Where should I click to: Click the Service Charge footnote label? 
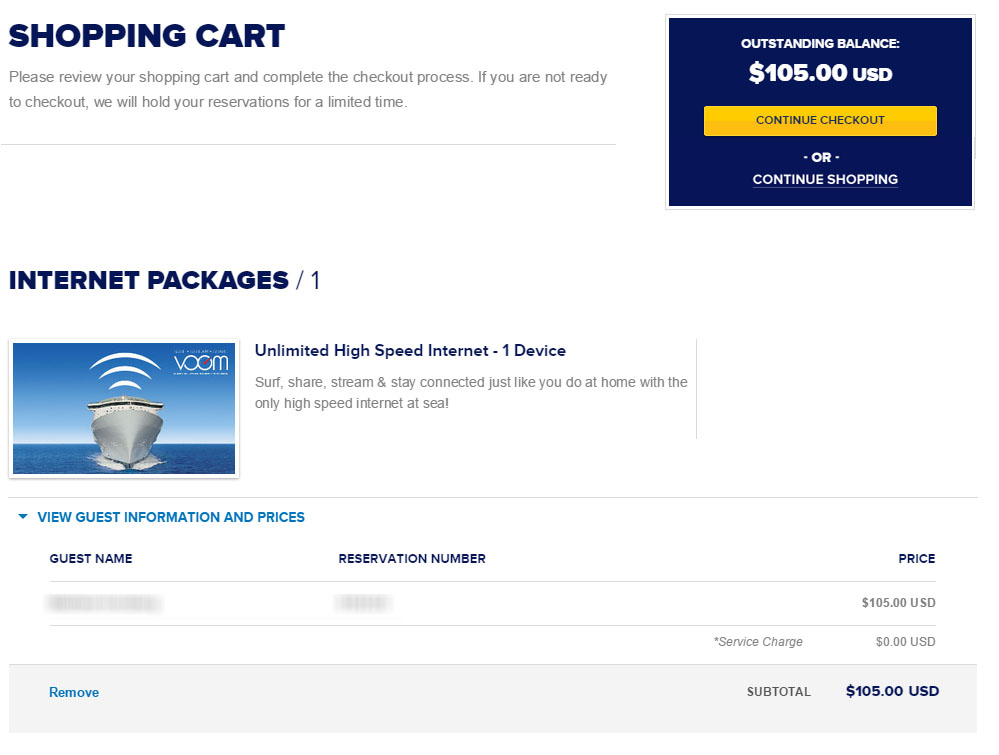click(758, 642)
